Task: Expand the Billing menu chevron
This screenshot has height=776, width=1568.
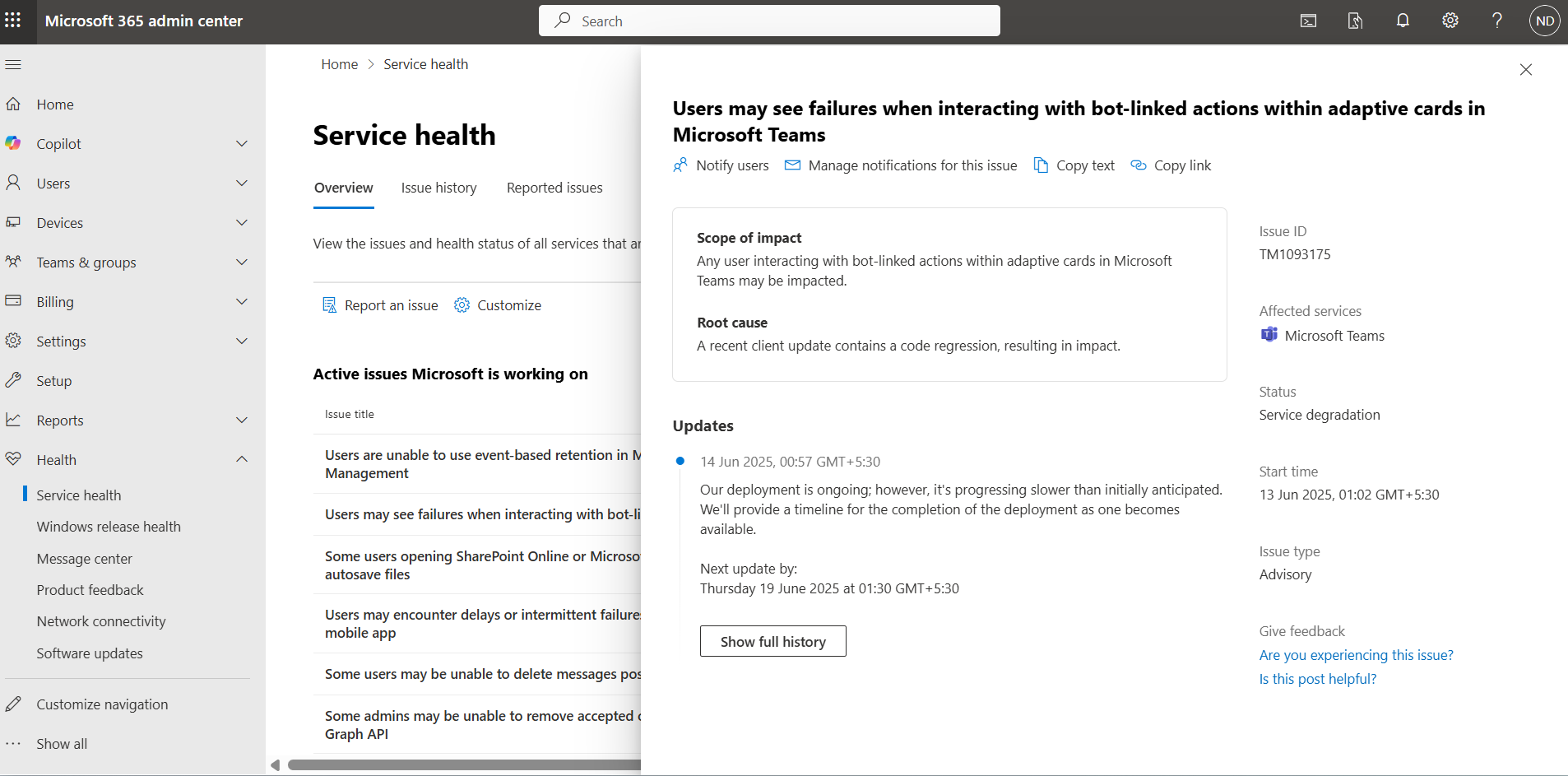Action: pos(242,302)
